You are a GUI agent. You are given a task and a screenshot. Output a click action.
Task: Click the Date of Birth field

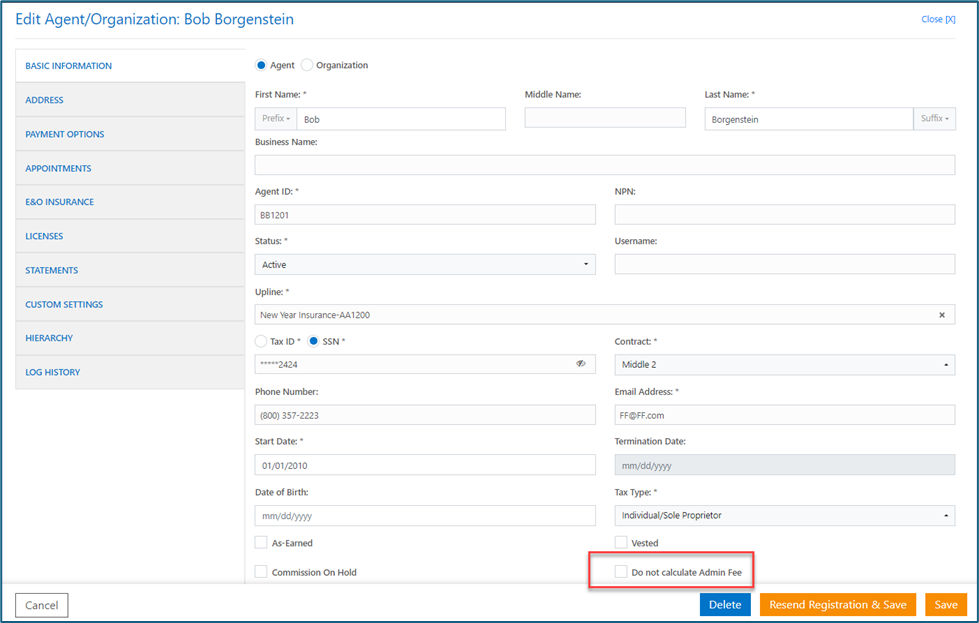click(x=425, y=516)
